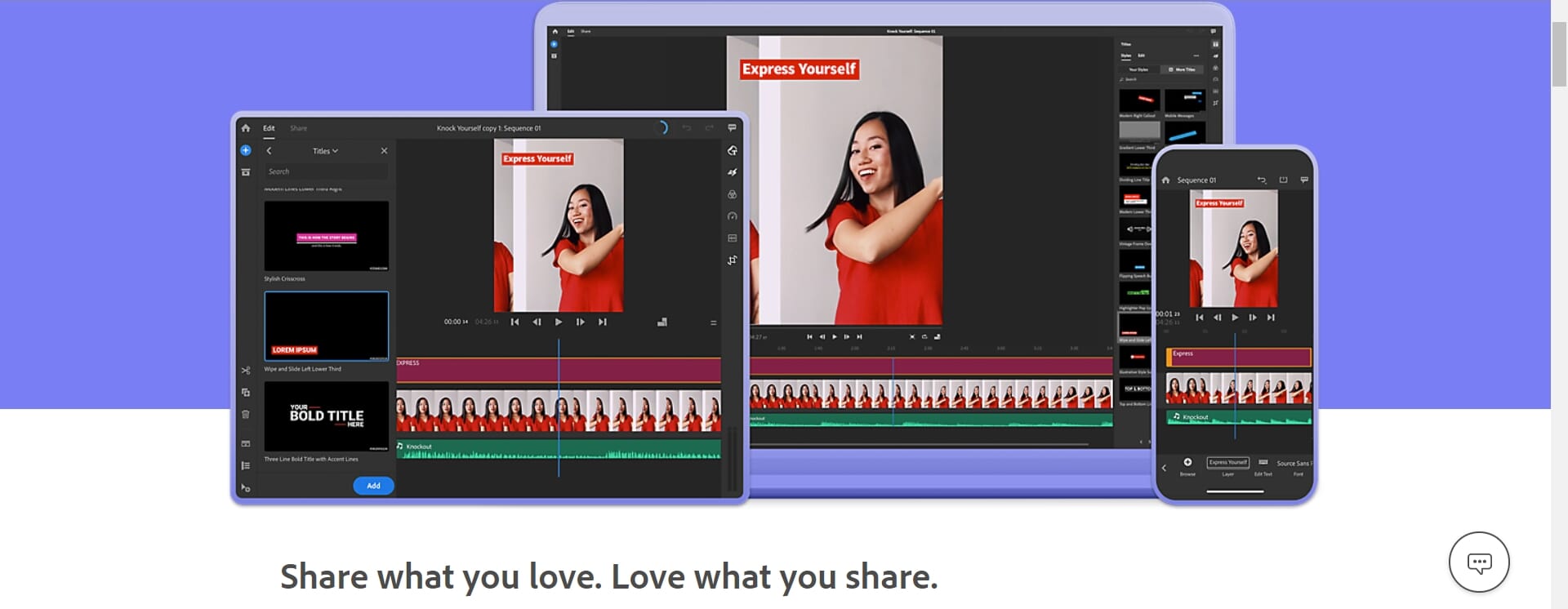Click skip-to-end in the tablet playback controls
This screenshot has height=609, width=1568.
pos(603,322)
